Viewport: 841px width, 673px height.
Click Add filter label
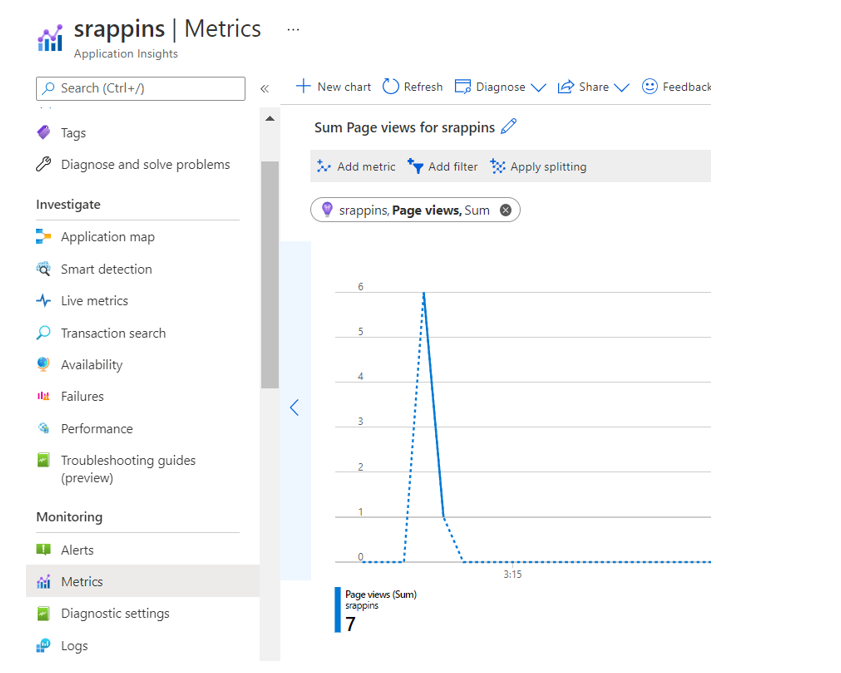(x=453, y=167)
